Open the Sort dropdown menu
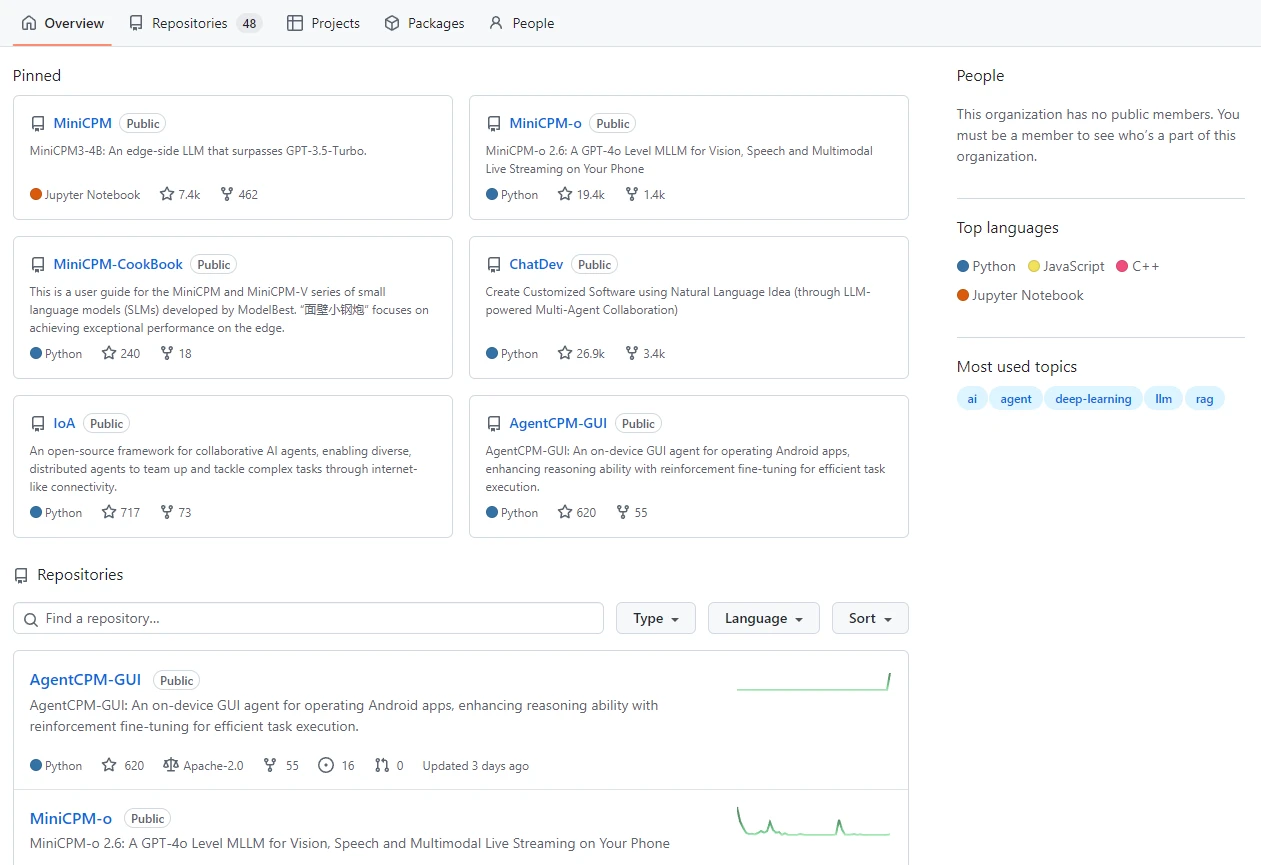1261x865 pixels. coord(869,619)
